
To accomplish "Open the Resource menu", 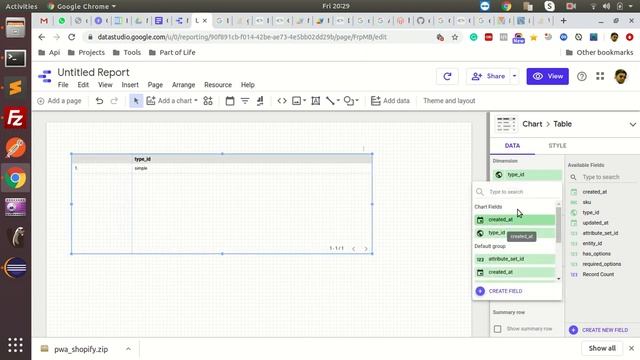I will coord(218,85).
